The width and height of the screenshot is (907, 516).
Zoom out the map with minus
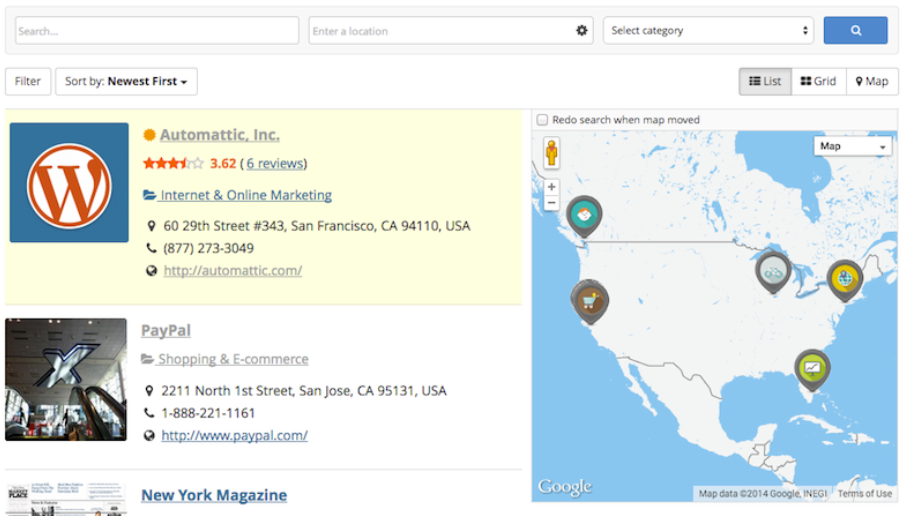pos(551,203)
